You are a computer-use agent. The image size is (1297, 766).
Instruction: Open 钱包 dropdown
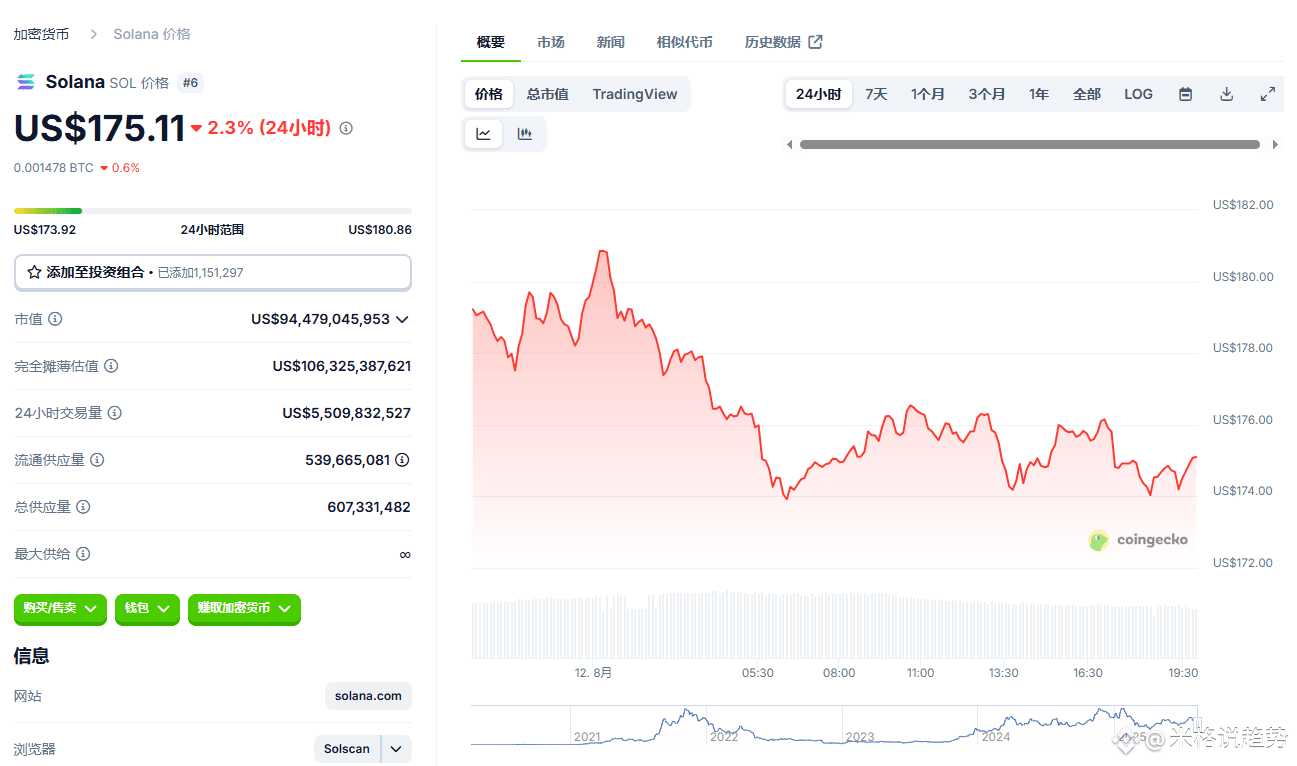147,608
